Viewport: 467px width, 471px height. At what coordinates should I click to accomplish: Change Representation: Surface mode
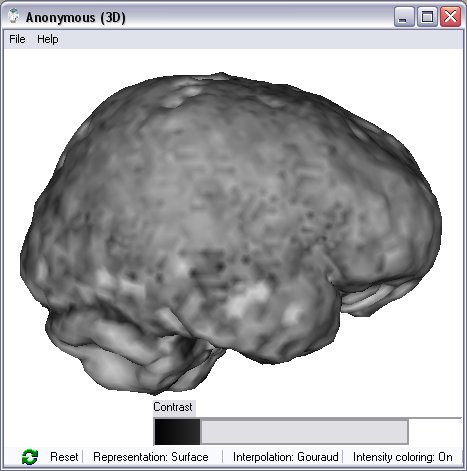coord(151,457)
